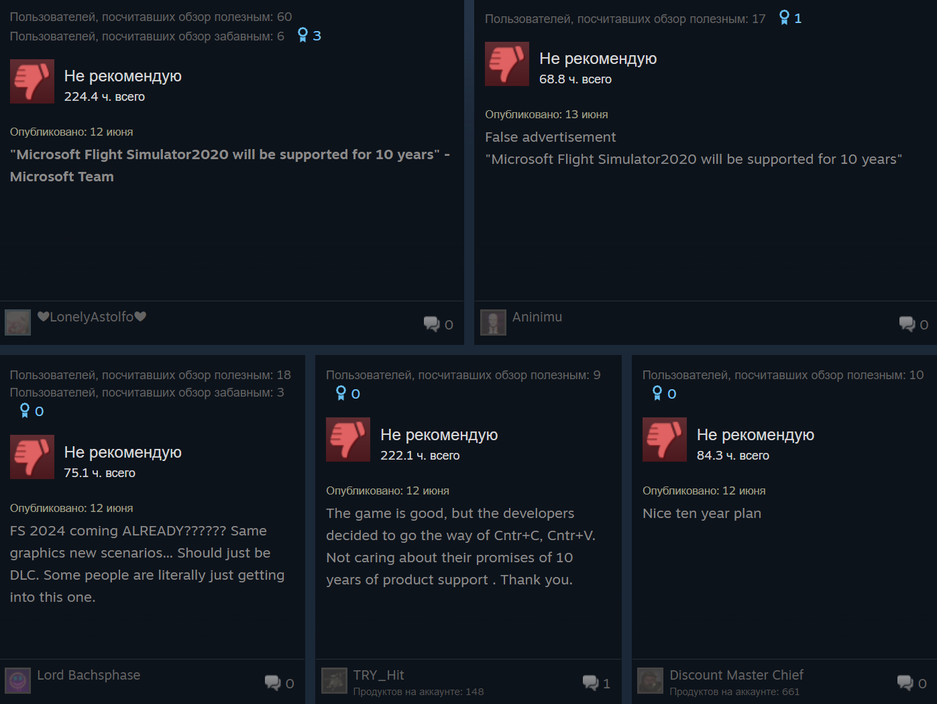Click thumbs-down icon on LonelyAstolfo's review

(32, 81)
